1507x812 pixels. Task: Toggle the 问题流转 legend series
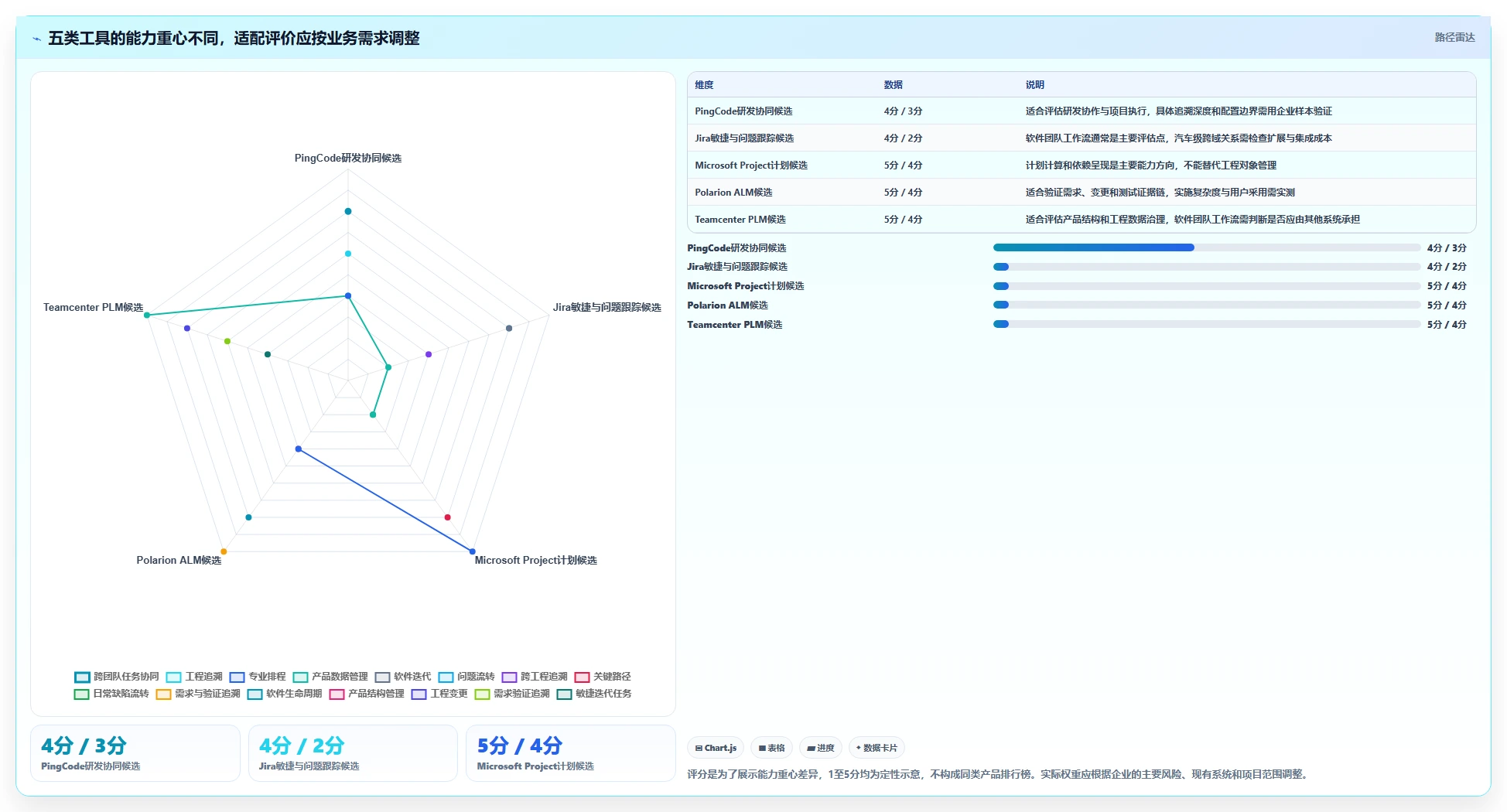(x=466, y=677)
